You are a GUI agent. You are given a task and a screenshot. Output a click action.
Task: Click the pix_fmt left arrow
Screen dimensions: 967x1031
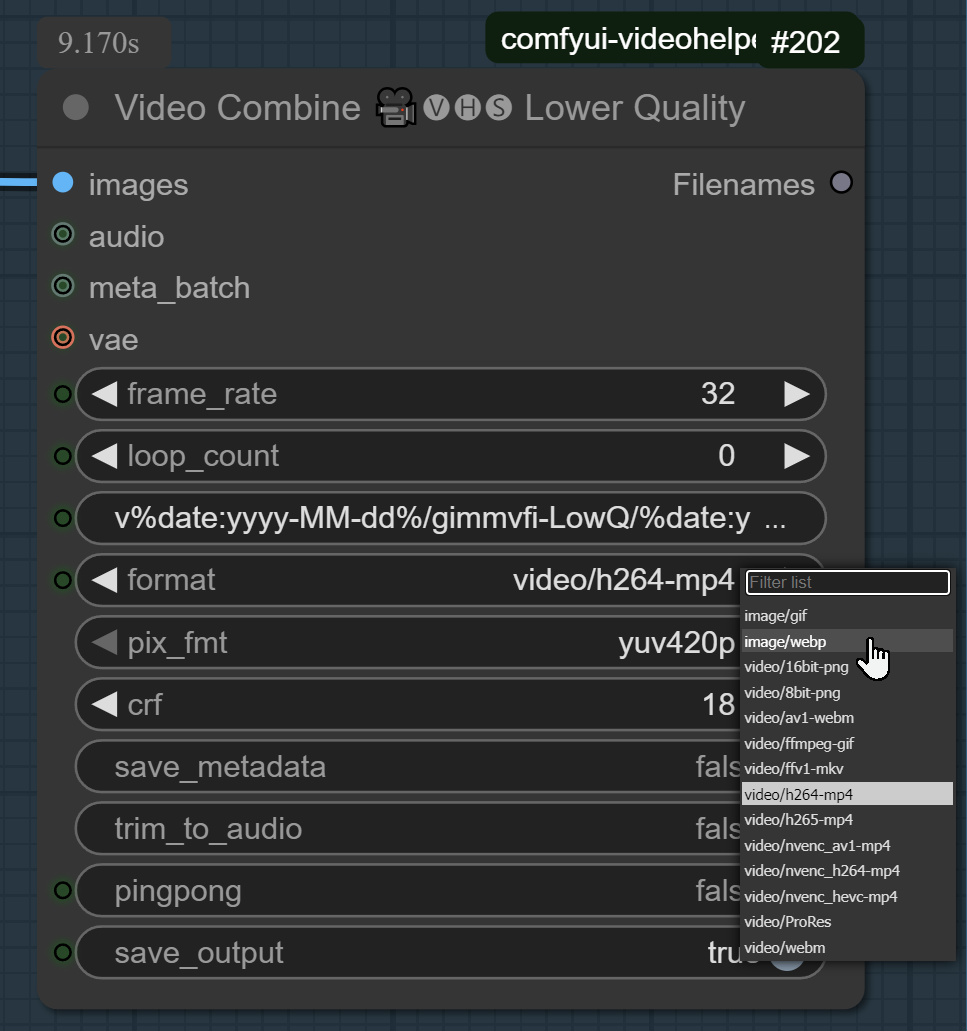[105, 642]
